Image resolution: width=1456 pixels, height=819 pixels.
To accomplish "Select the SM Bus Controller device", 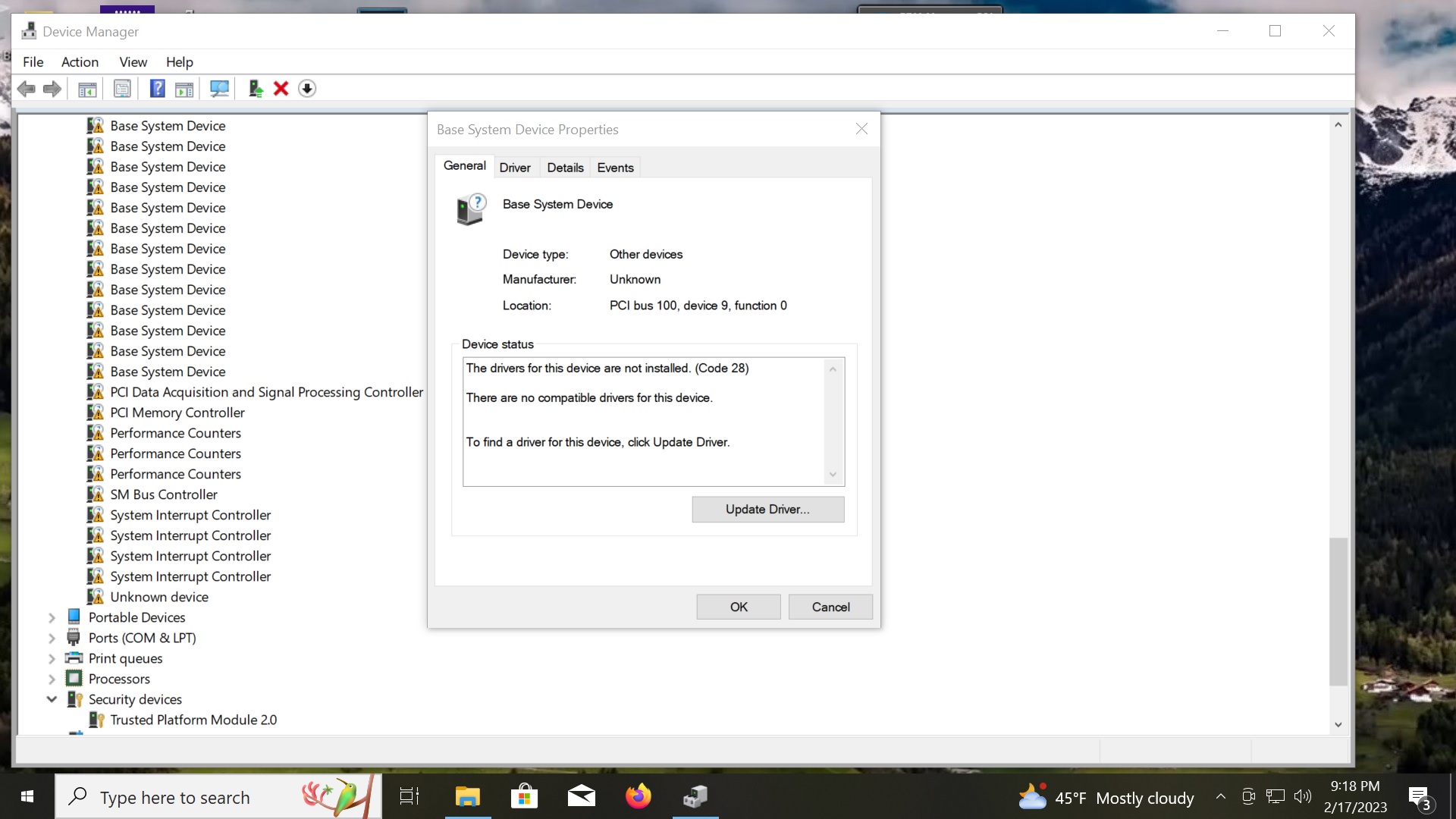I will [x=164, y=494].
